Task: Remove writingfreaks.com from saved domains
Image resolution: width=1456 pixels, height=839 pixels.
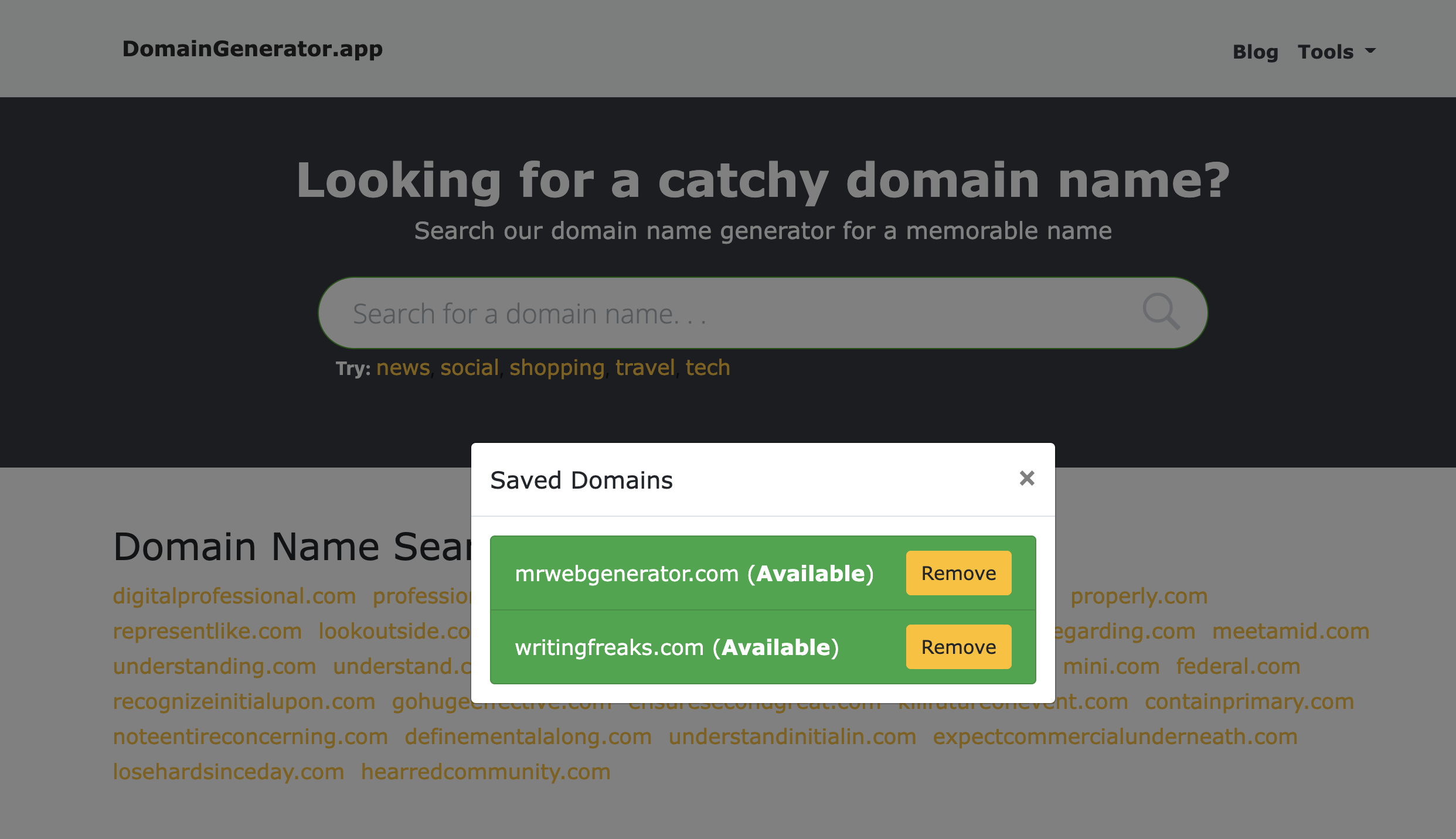Action: [958, 647]
